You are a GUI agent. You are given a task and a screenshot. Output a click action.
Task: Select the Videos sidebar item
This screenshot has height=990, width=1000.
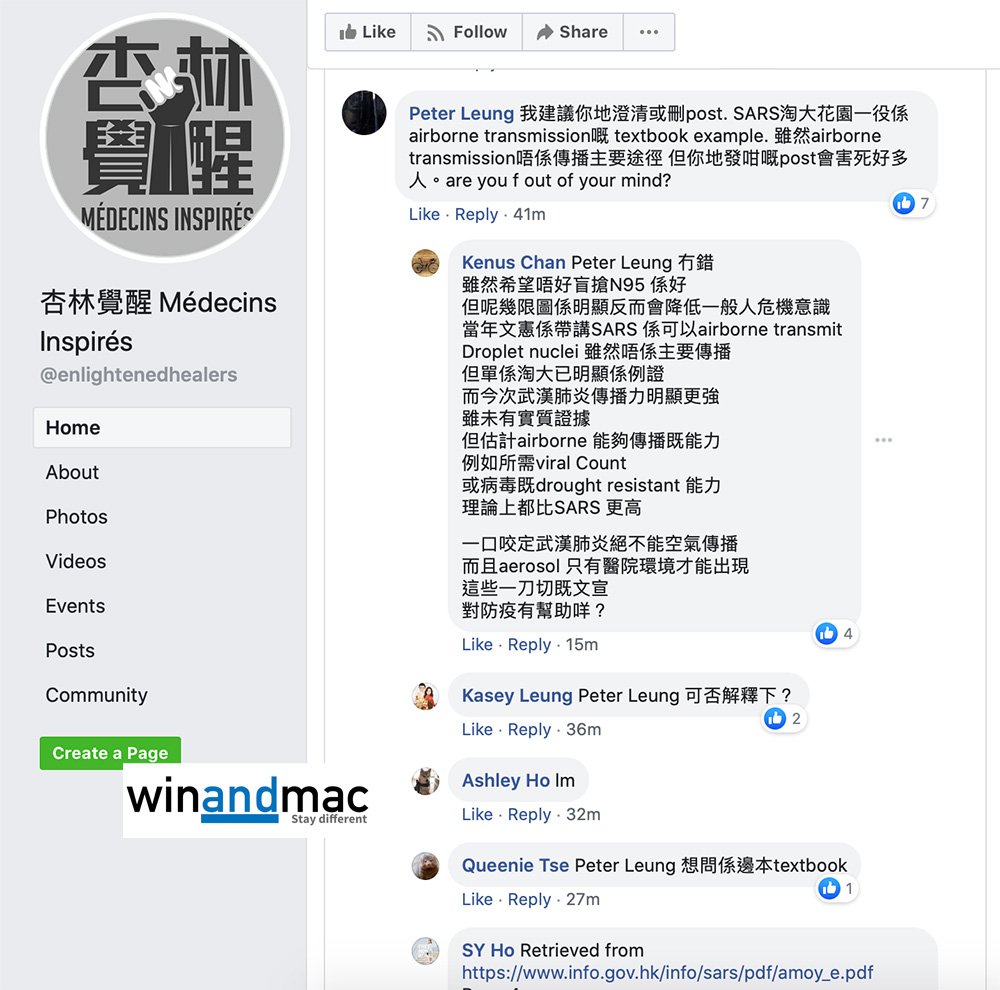[x=75, y=561]
